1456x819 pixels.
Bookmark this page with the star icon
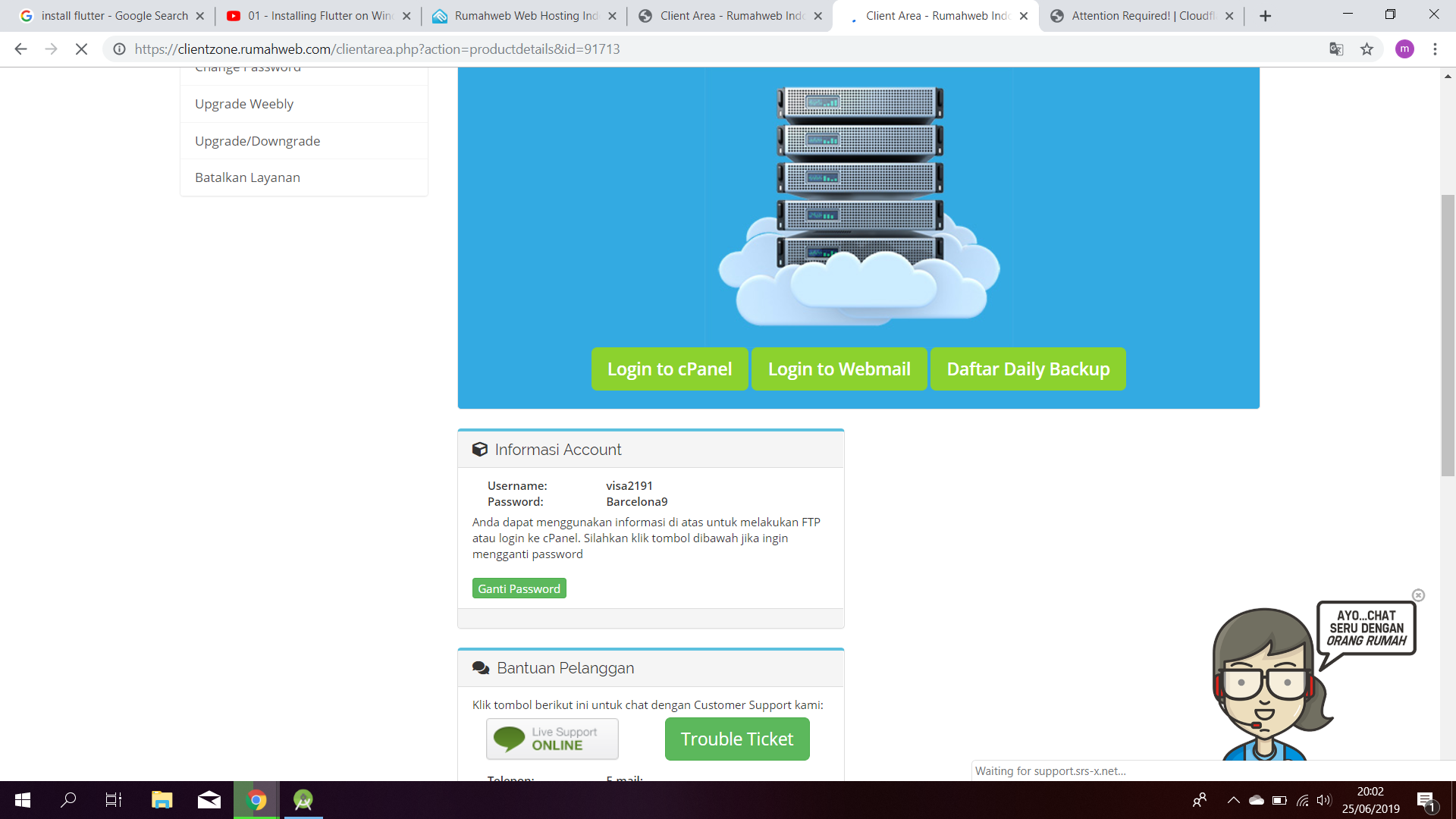1367,49
